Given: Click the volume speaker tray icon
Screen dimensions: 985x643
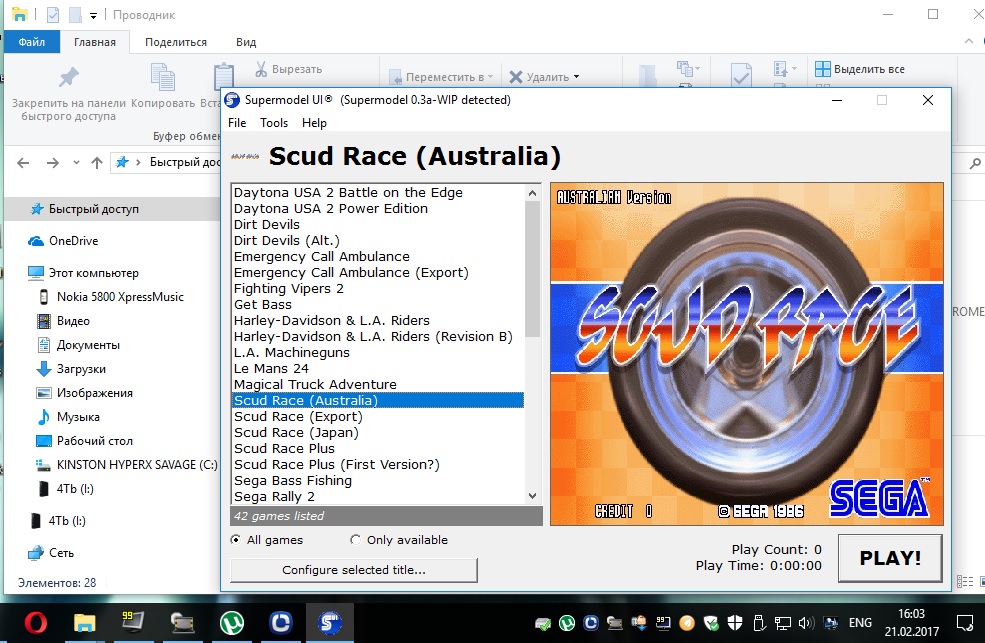Looking at the screenshot, I should click(x=806, y=623).
